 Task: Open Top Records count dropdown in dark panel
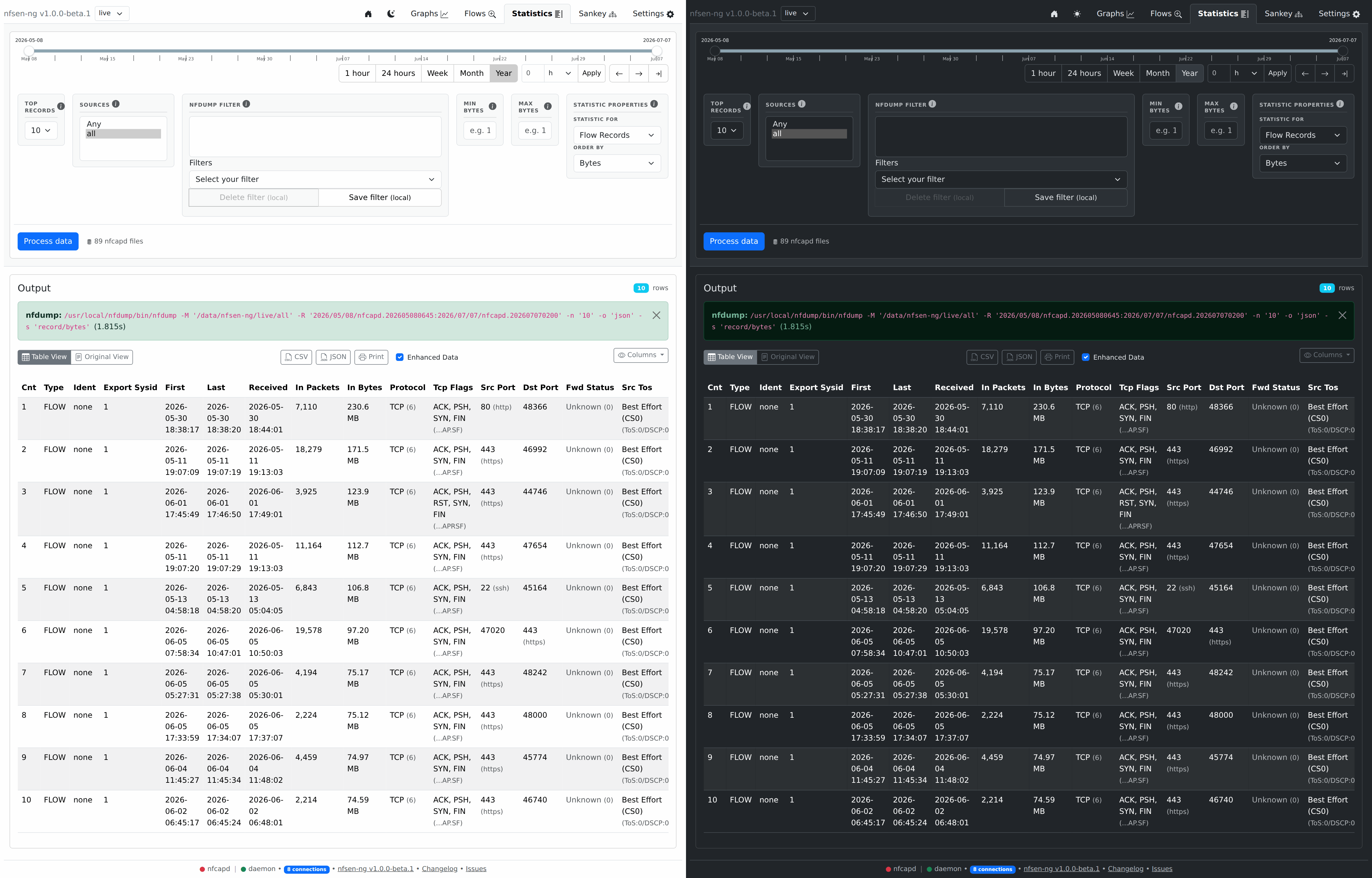pyautogui.click(x=727, y=130)
